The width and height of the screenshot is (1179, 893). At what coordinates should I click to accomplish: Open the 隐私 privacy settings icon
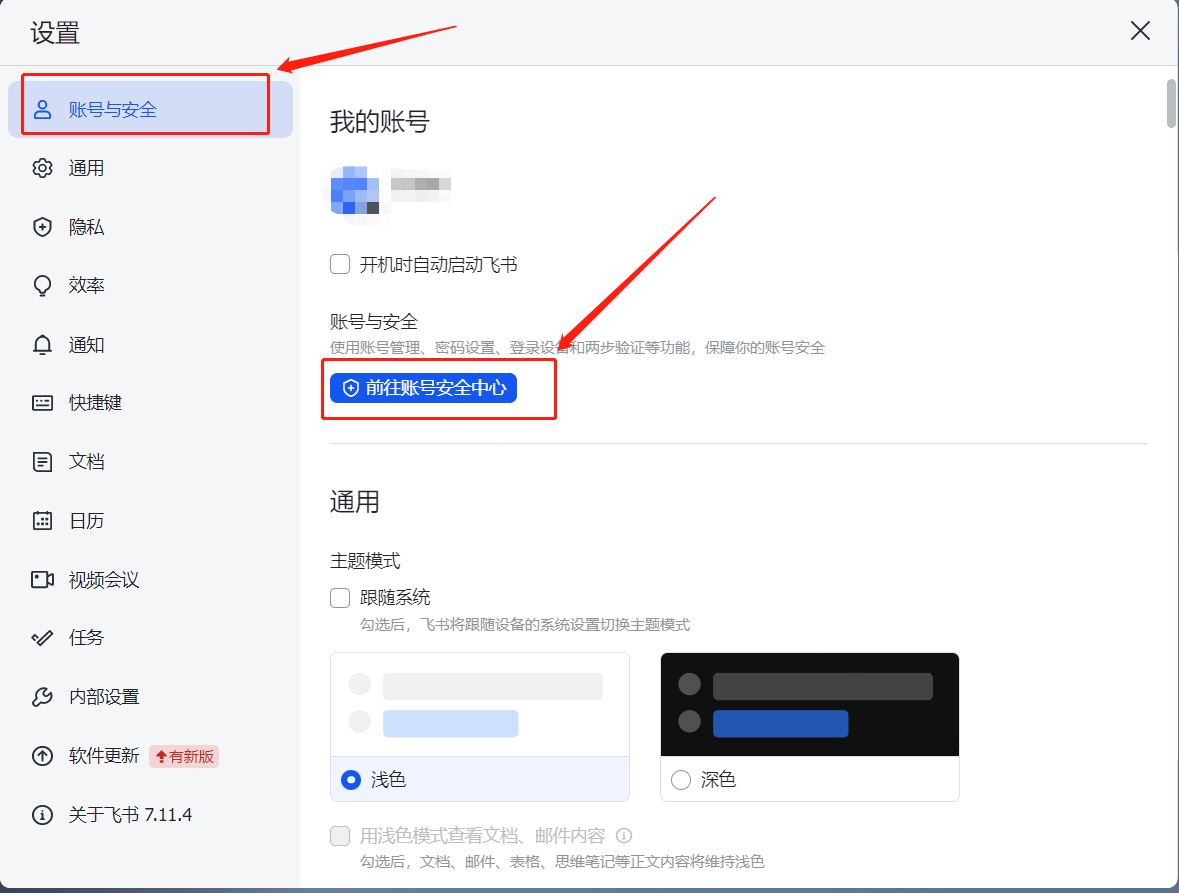click(x=42, y=227)
